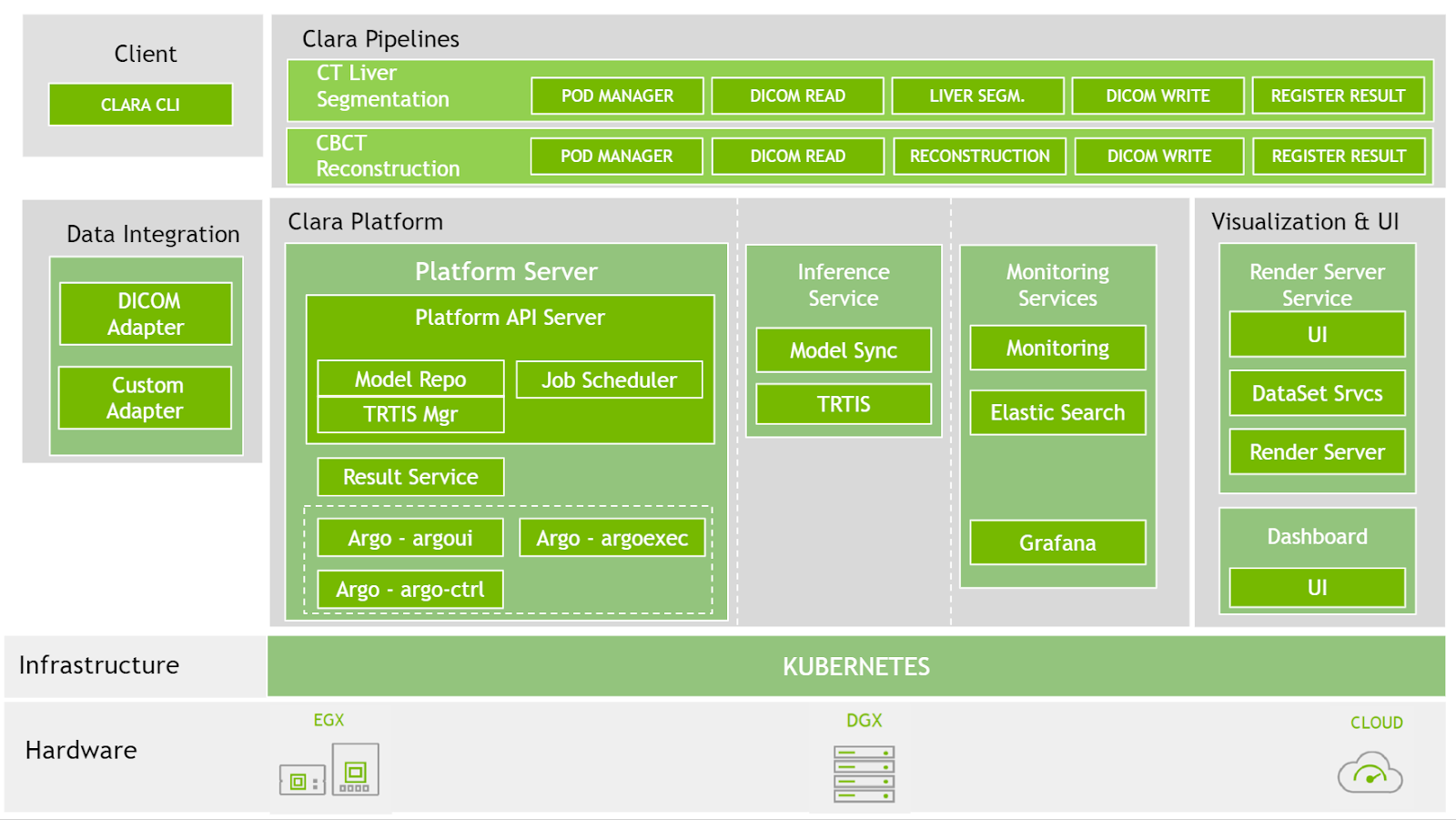The height and width of the screenshot is (820, 1456).
Task: Click DICOM READ in CT Liver Segmentation row
Action: pos(797,96)
